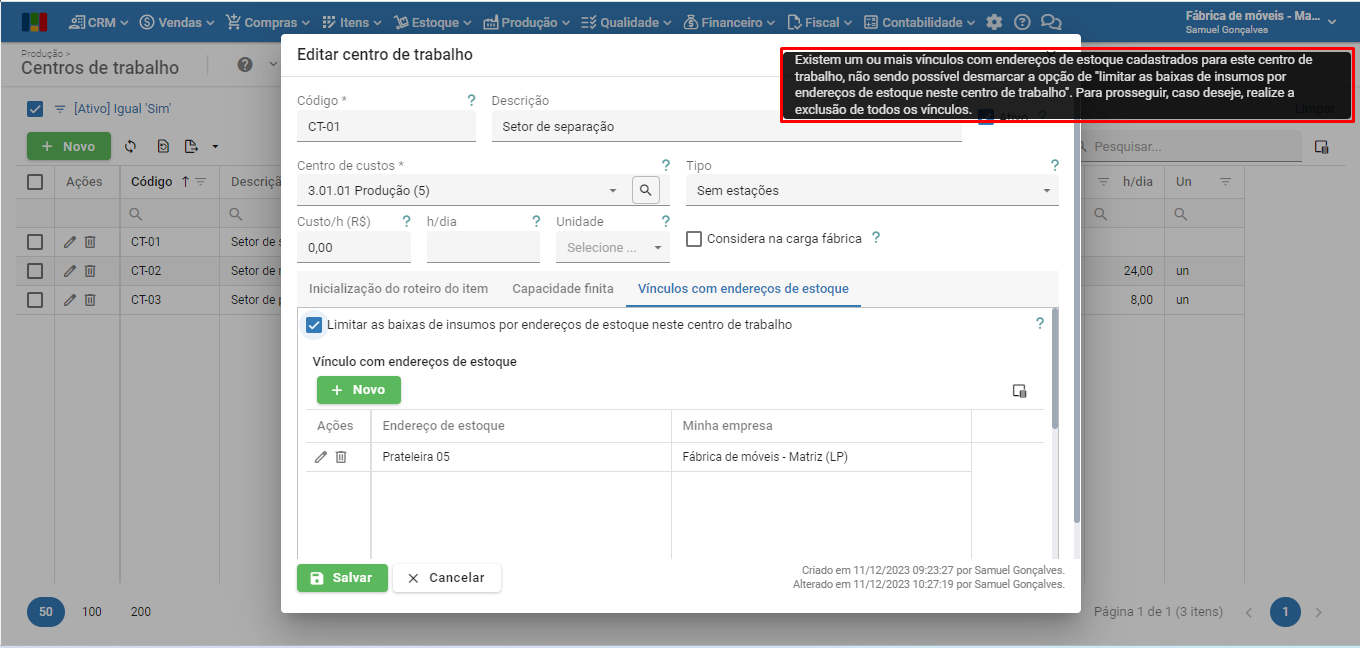Edit row CT-02 with pencil icon
1360x648 pixels.
pos(69,271)
